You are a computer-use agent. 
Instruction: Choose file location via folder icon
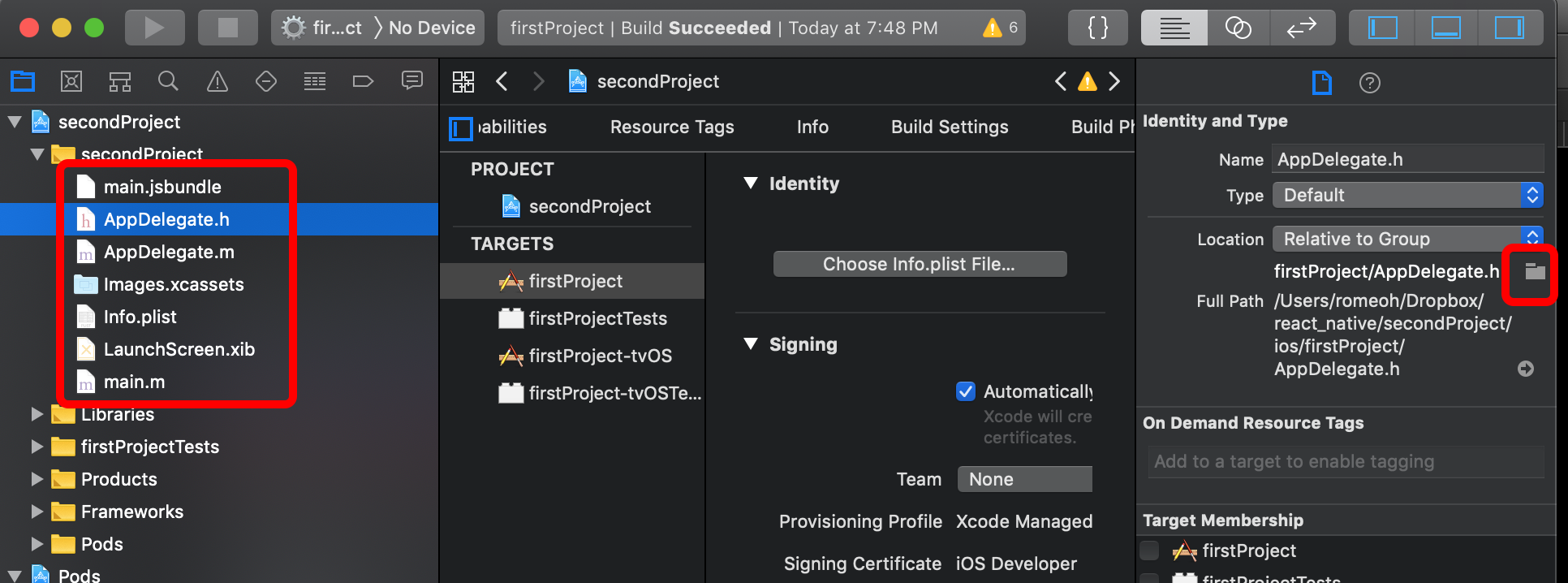point(1534,272)
